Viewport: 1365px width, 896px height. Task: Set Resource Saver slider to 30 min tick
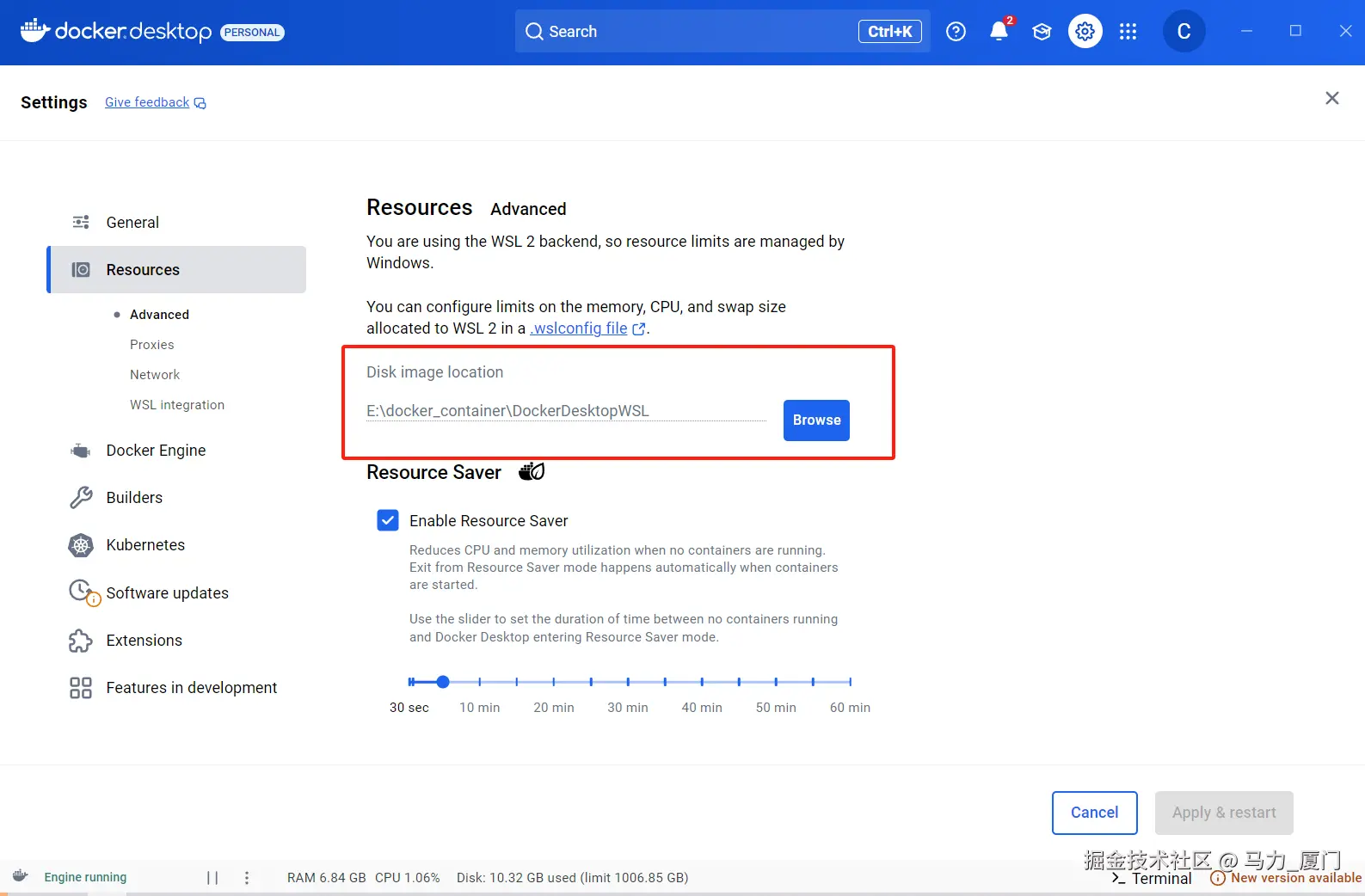[x=628, y=682]
